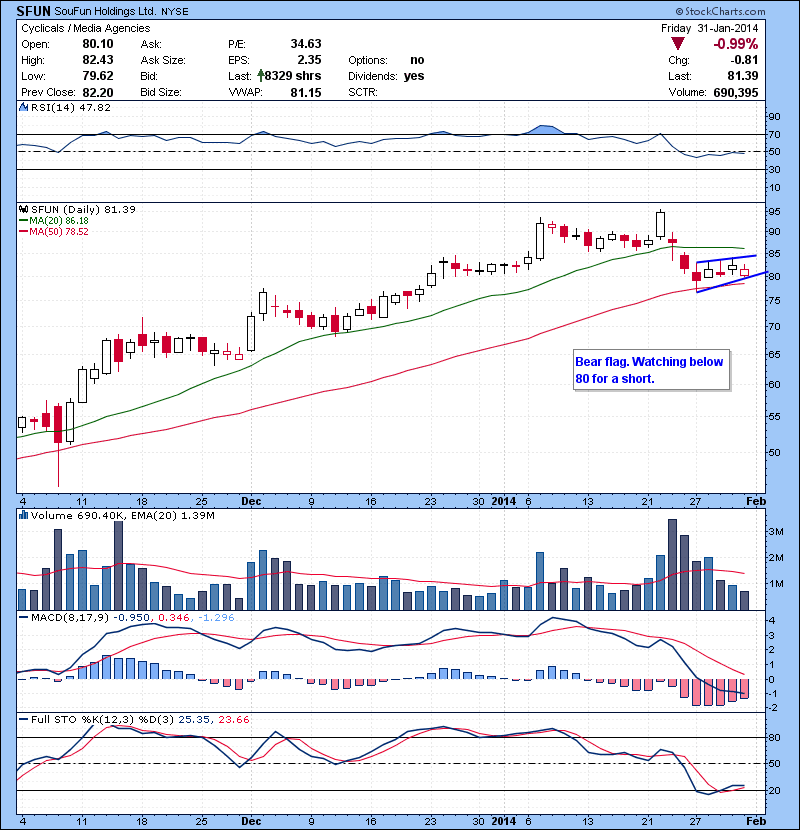Image resolution: width=800 pixels, height=830 pixels.
Task: Click the stochastic %K value 25.35
Action: click(193, 719)
